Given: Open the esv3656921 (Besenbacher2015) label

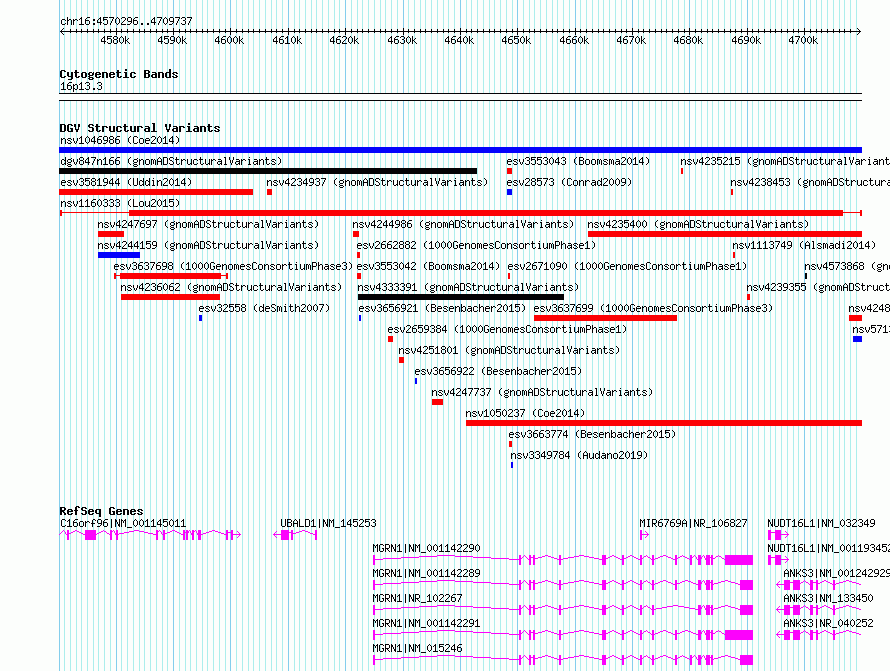Looking at the screenshot, I should pos(442,308).
